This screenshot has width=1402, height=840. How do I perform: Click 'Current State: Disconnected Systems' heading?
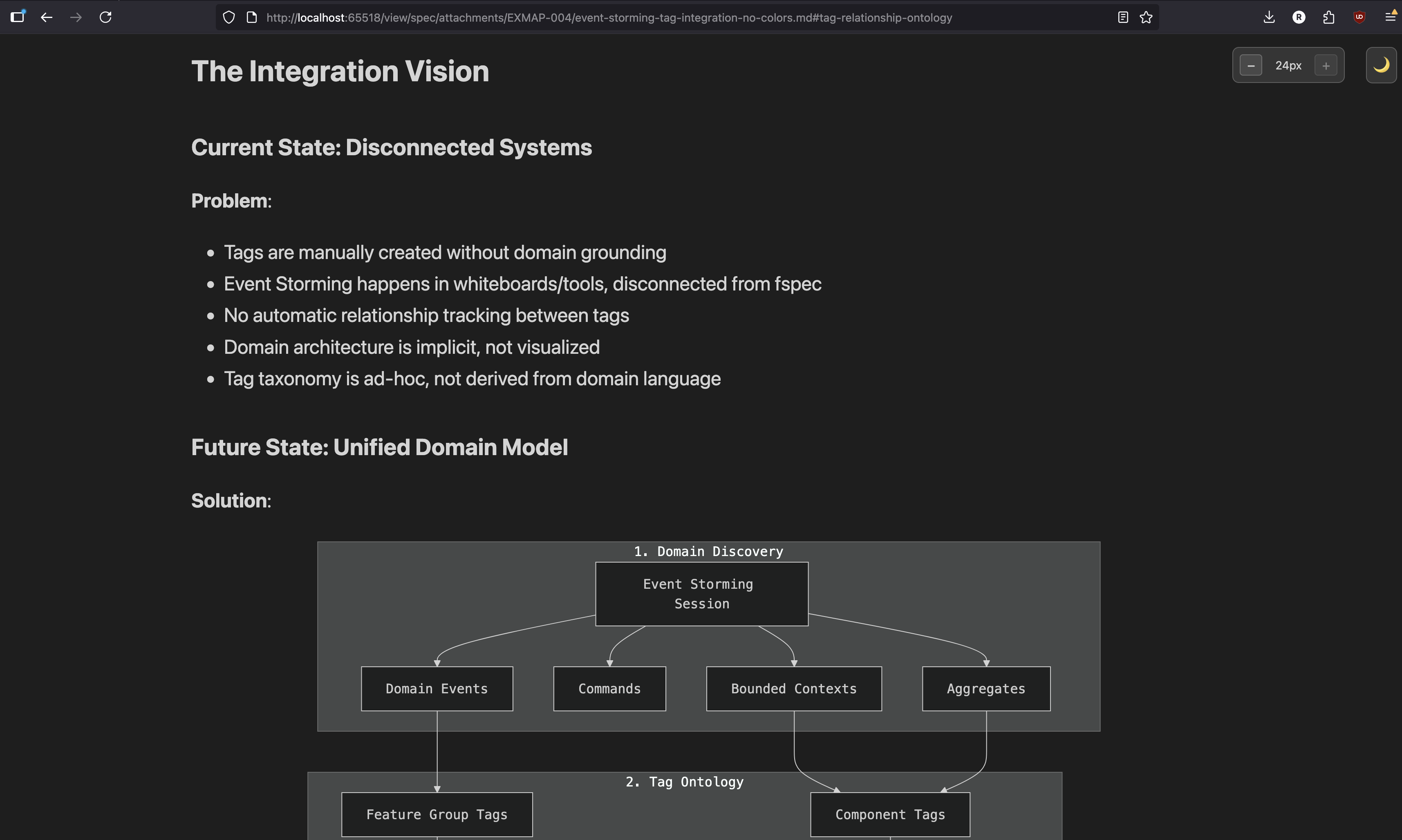pyautogui.click(x=391, y=148)
